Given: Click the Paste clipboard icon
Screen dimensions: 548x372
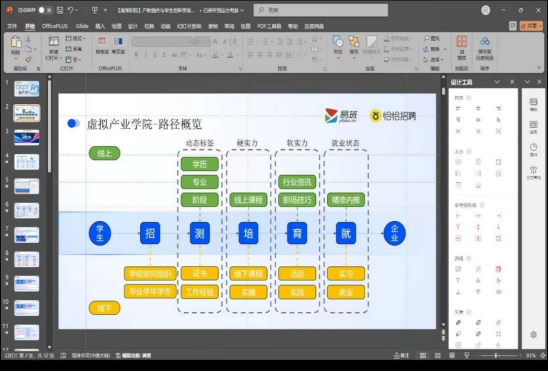Looking at the screenshot, I should coord(16,43).
